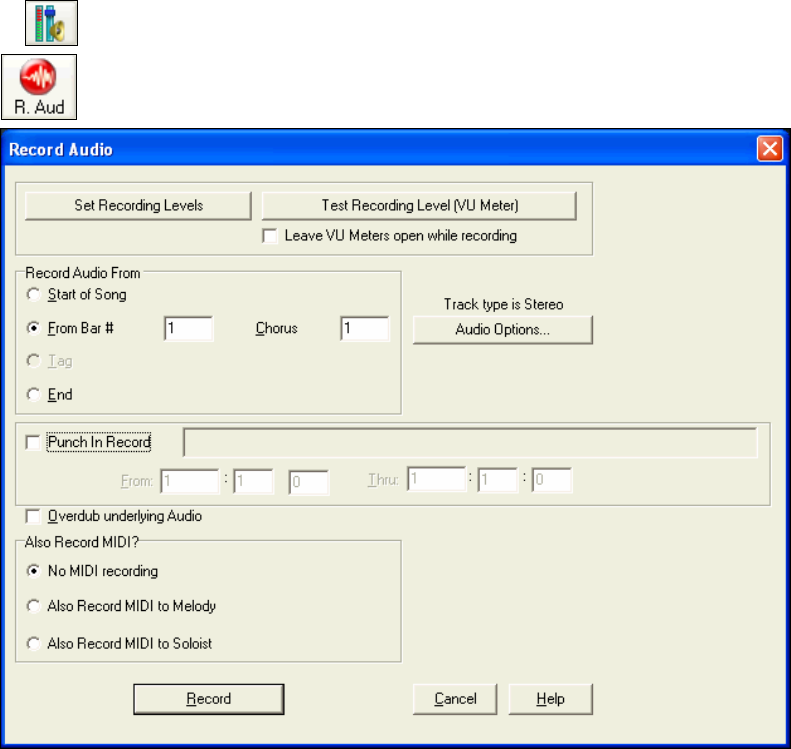Select Start of Song radio option
This screenshot has width=791, height=749.
tap(33, 295)
